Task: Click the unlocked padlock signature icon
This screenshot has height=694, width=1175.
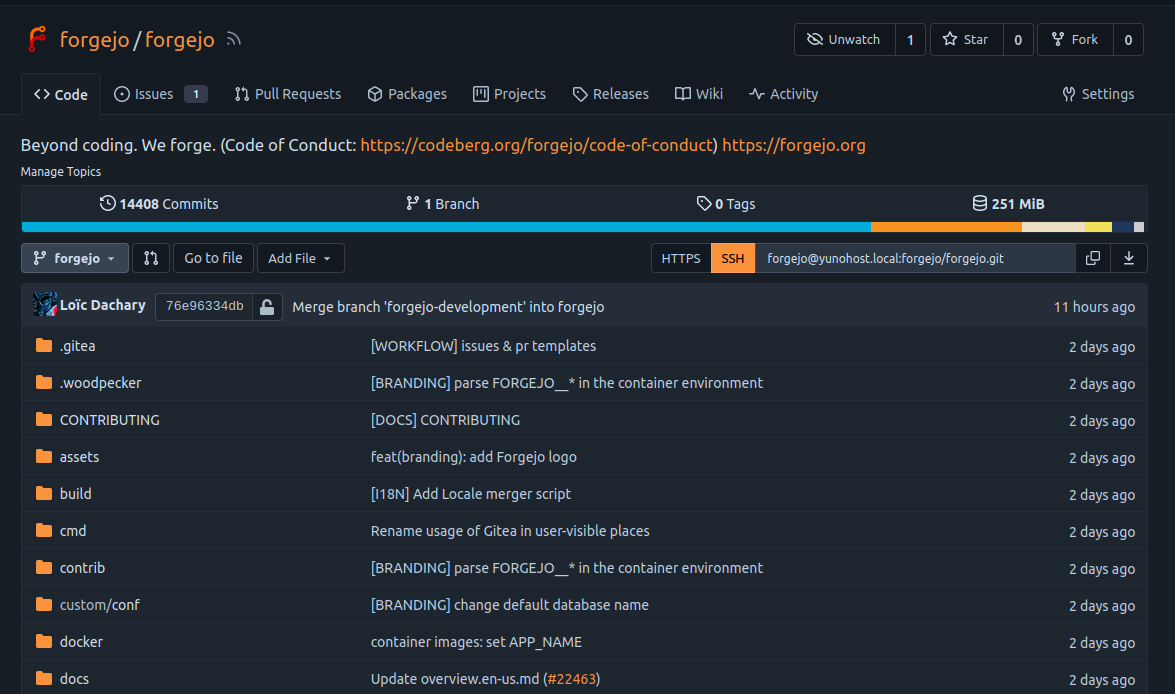Action: click(267, 307)
